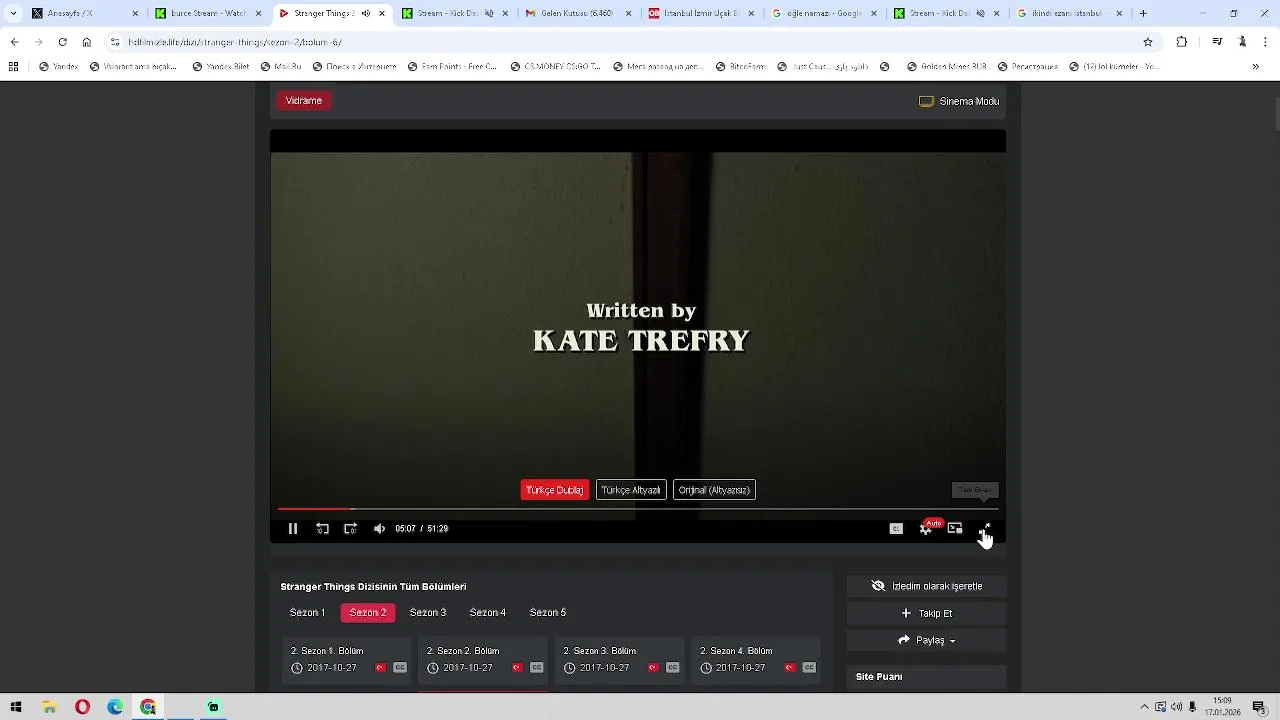This screenshot has width=1280, height=720.
Task: Open Chrome from the taskbar
Action: (x=148, y=707)
